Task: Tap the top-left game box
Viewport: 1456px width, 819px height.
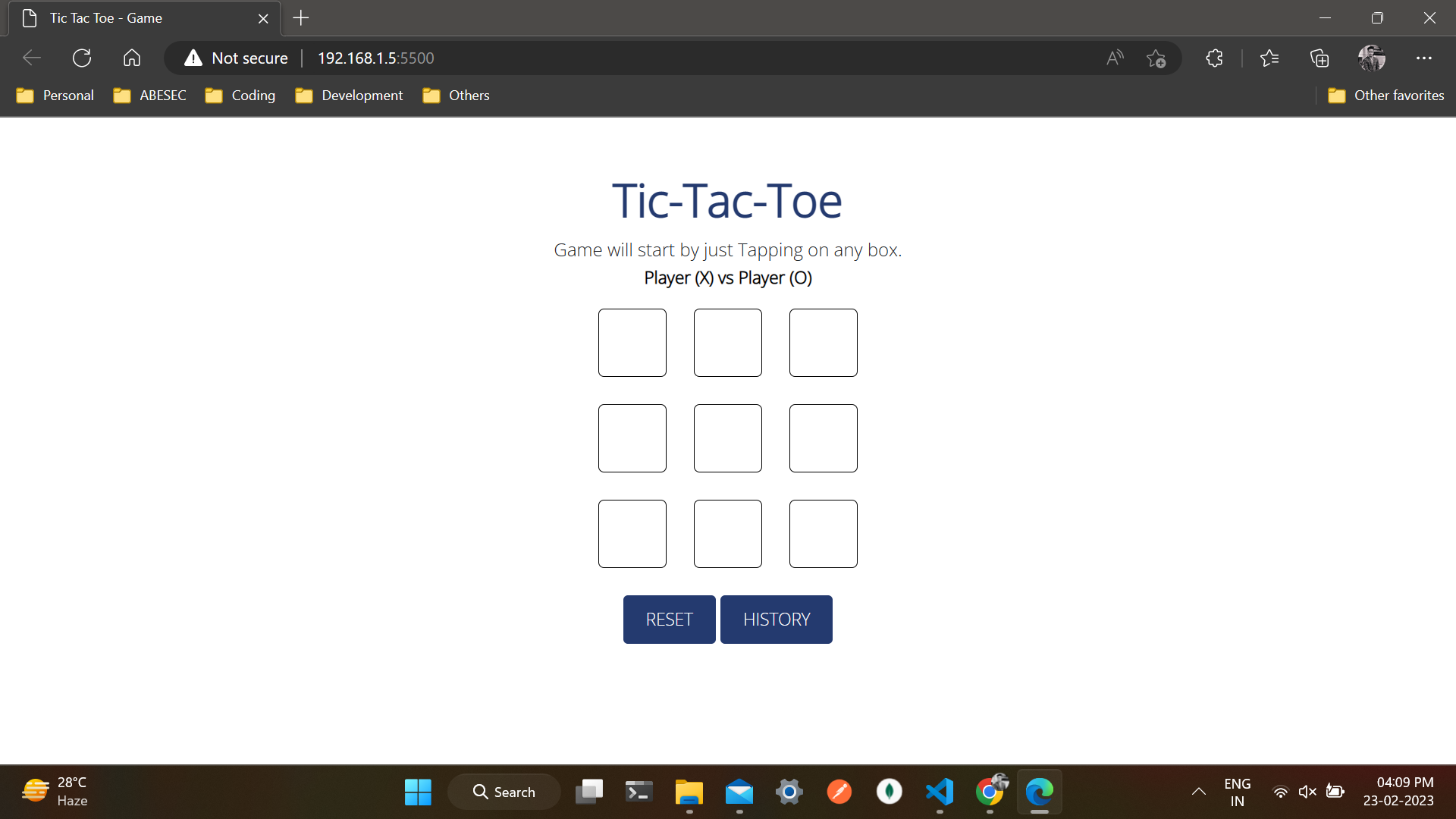Action: (x=632, y=343)
